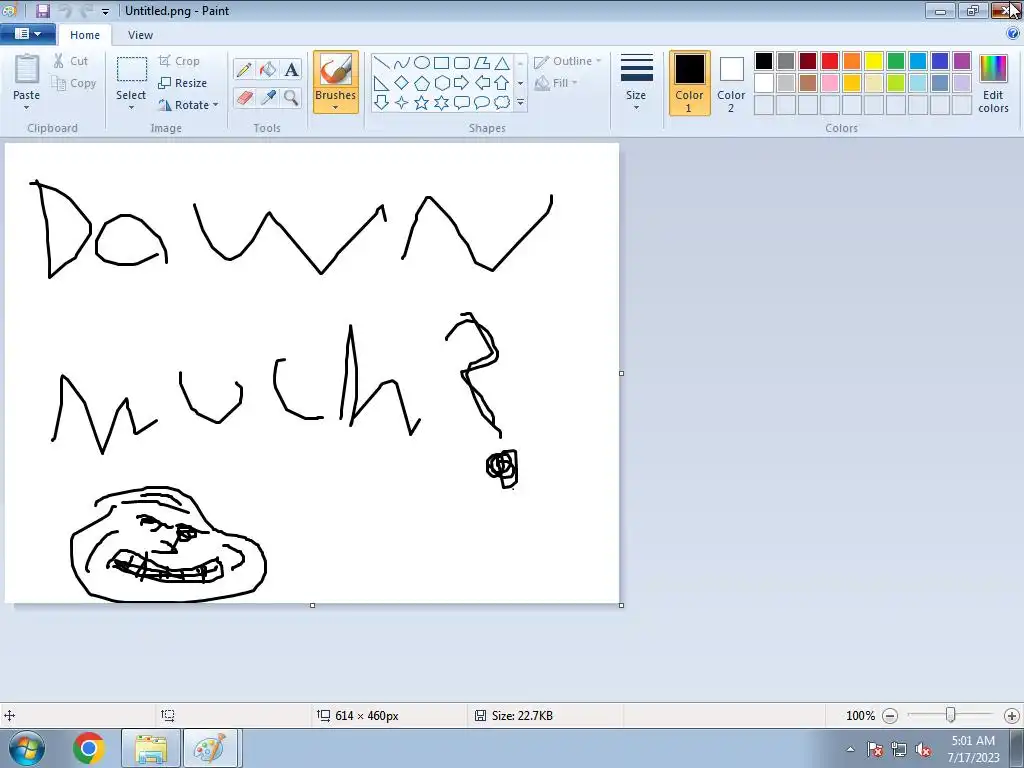Image resolution: width=1024 pixels, height=768 pixels.
Task: Expand the Paste dropdown arrow
Action: [26, 108]
